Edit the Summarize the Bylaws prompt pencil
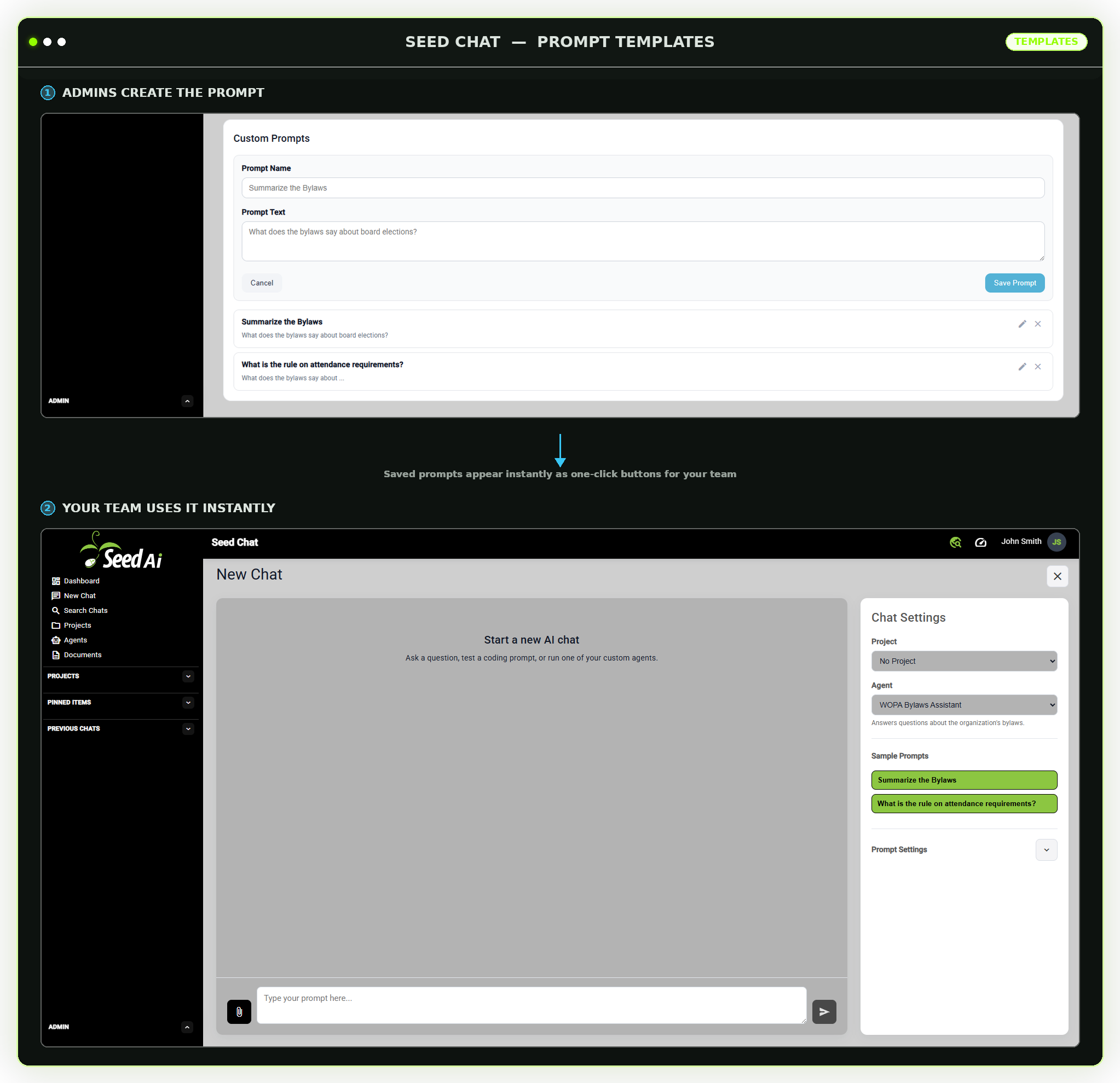This screenshot has width=1120, height=1083. [1022, 324]
